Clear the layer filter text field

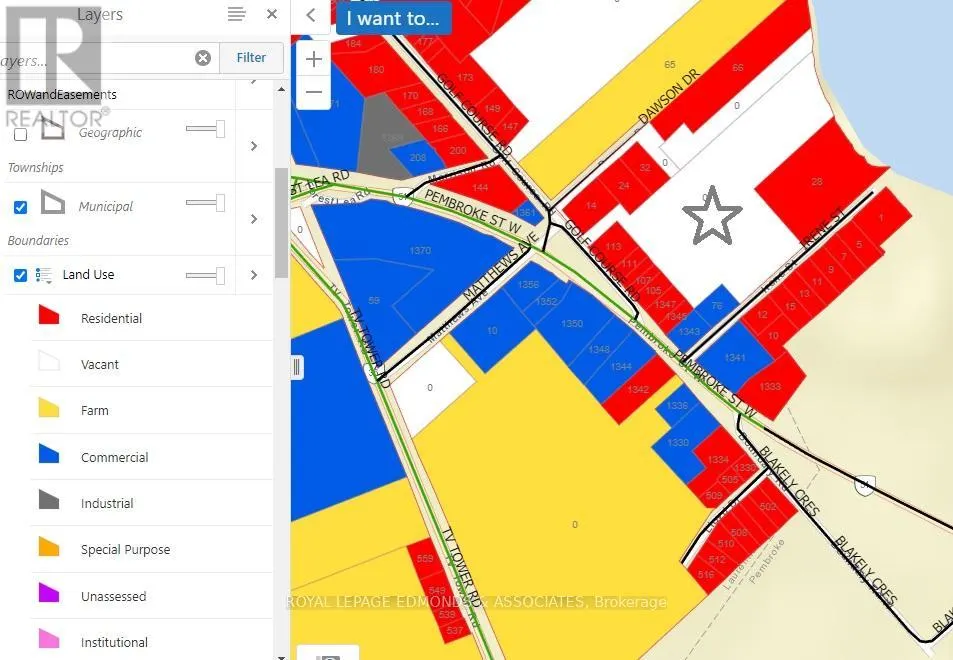(203, 58)
